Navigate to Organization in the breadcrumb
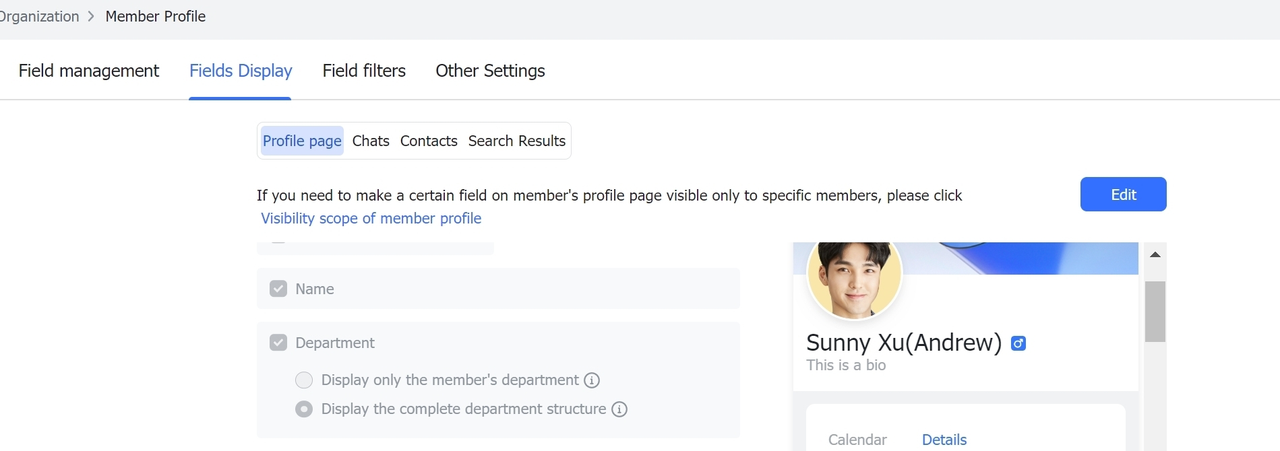 click(39, 17)
